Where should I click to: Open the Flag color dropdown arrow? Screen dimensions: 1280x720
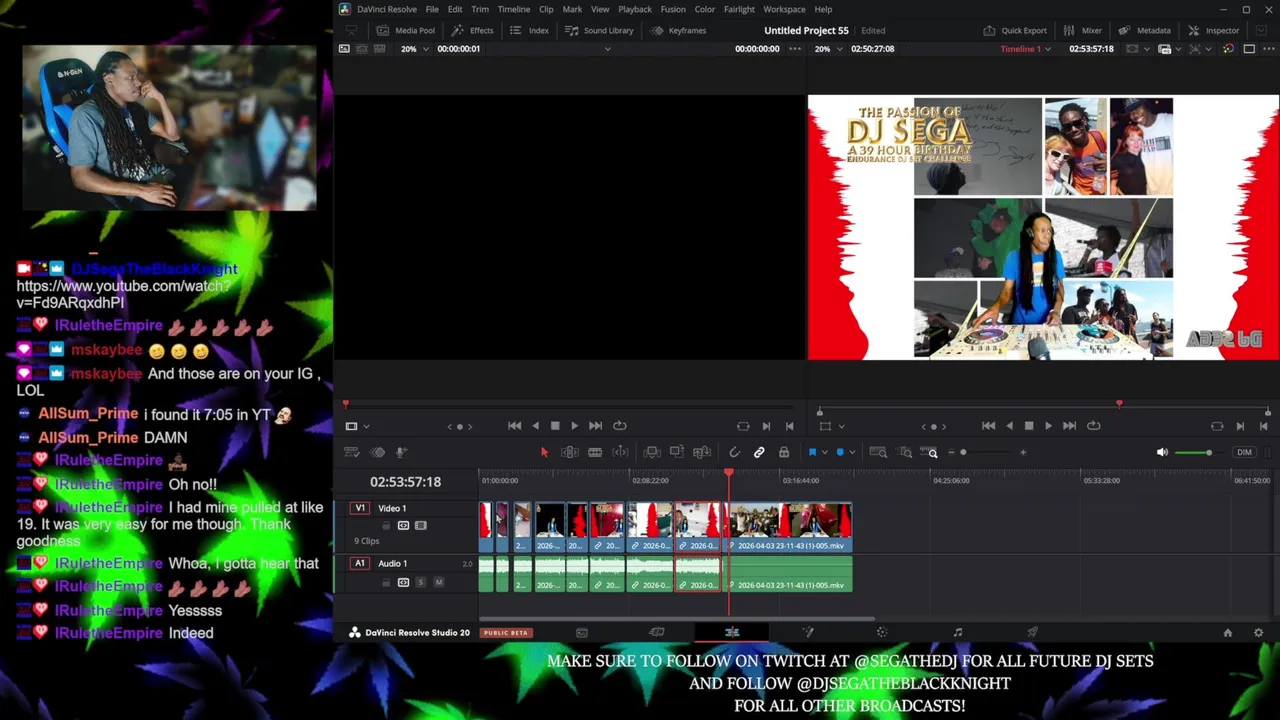click(824, 453)
